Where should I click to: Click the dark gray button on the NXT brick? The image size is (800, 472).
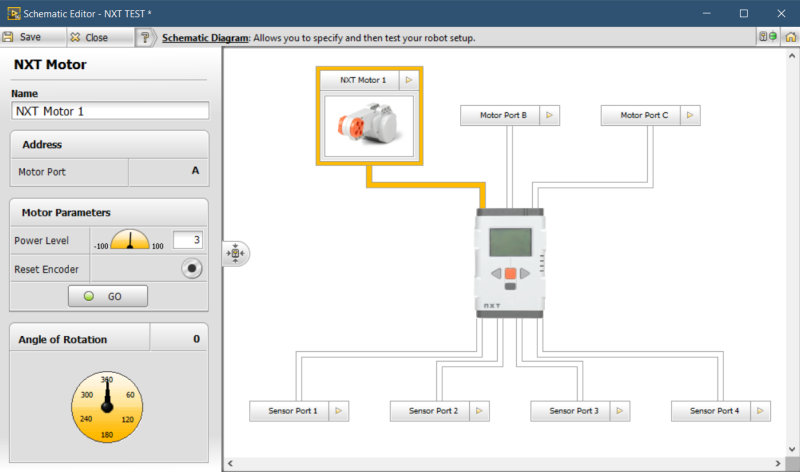point(510,286)
